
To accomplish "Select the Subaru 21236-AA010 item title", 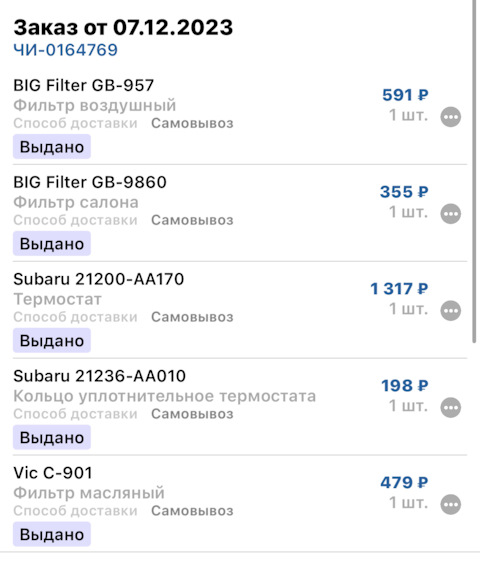I will [x=99, y=376].
